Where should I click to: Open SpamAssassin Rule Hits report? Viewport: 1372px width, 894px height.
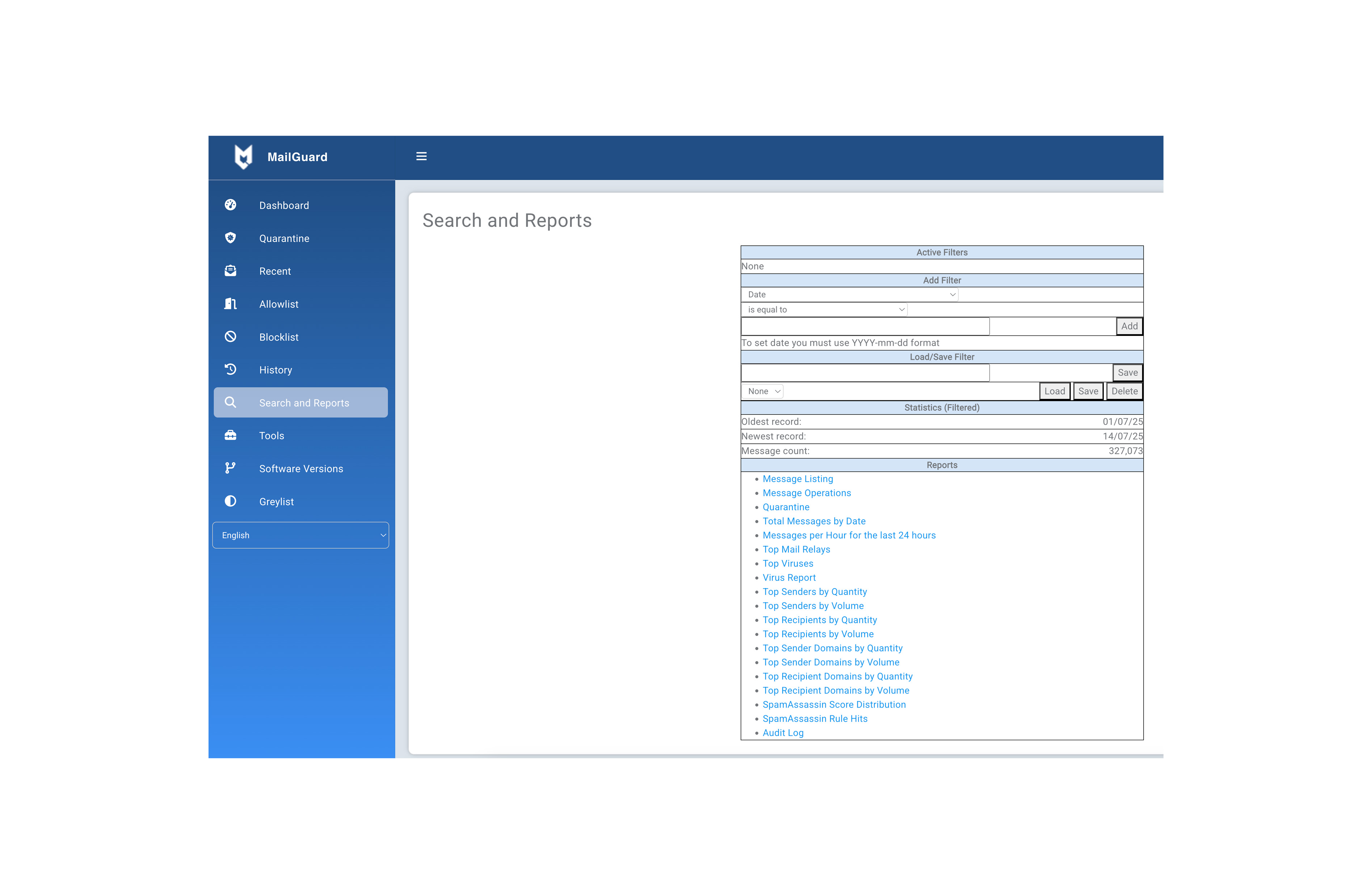(x=815, y=719)
